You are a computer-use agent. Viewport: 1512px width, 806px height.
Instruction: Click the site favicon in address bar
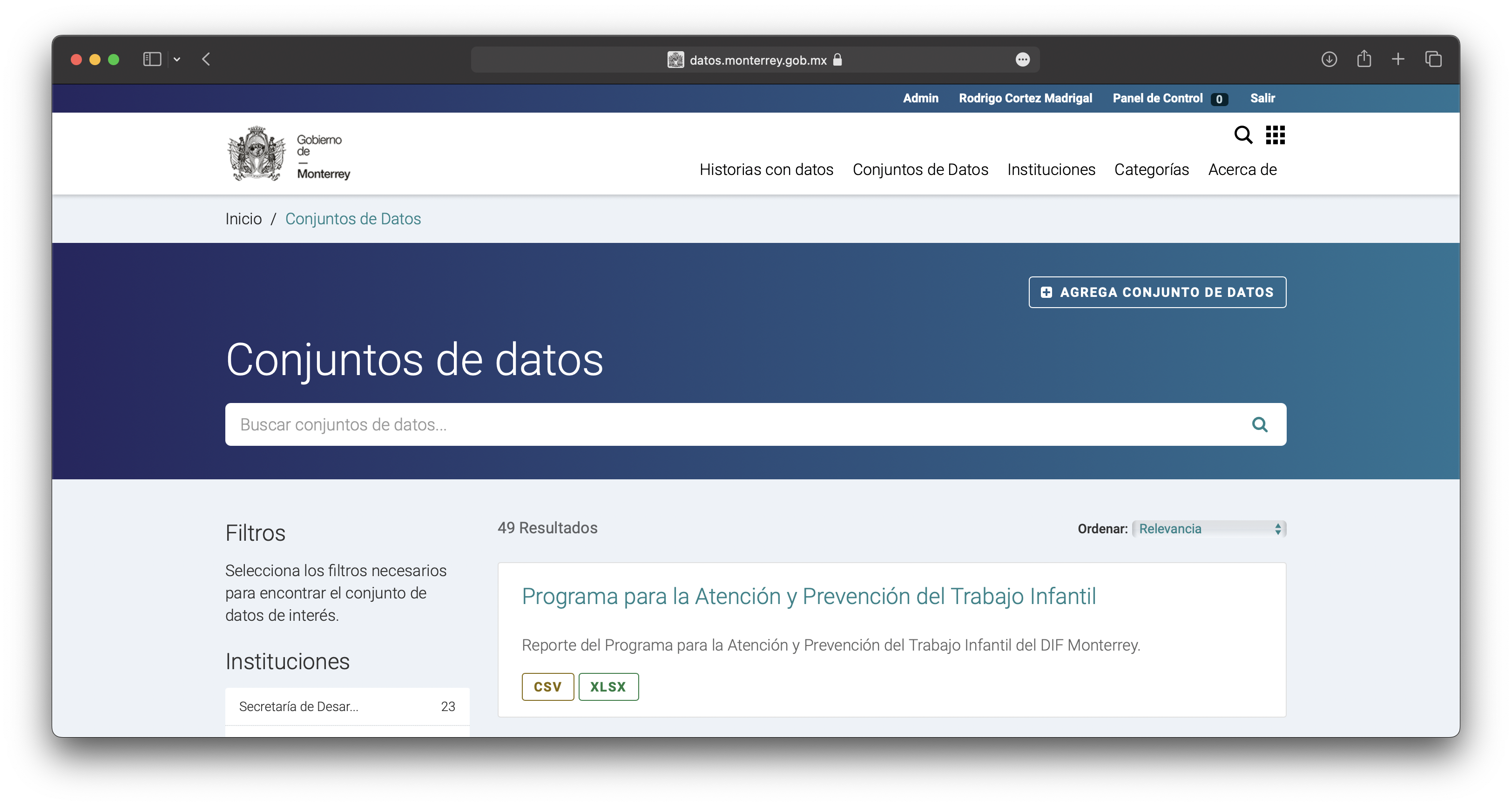[x=675, y=60]
